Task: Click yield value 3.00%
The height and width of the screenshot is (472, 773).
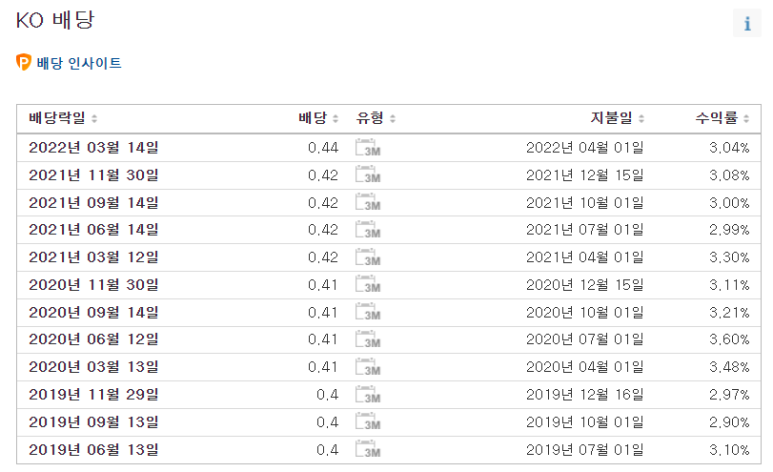Action: 729,203
